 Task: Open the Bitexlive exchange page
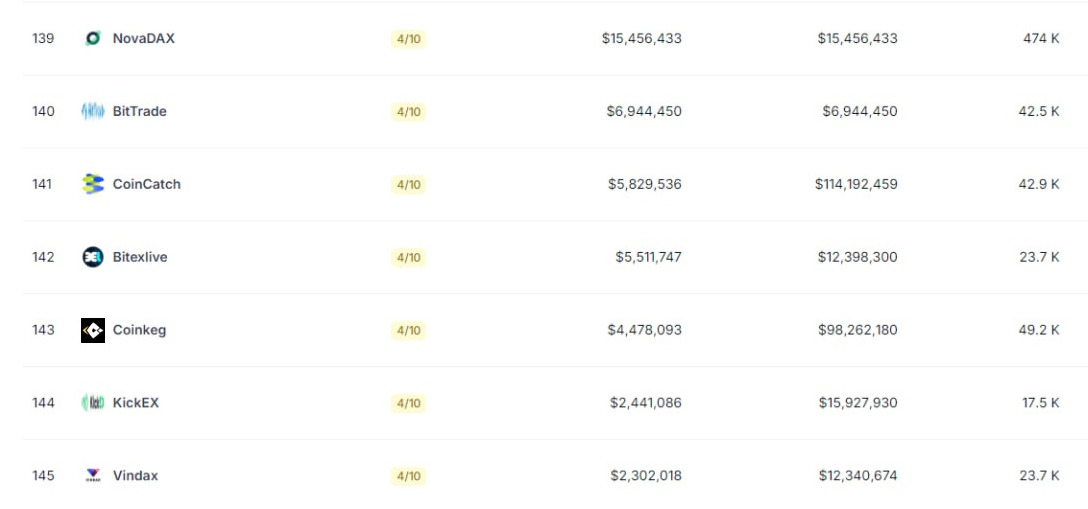[x=140, y=257]
